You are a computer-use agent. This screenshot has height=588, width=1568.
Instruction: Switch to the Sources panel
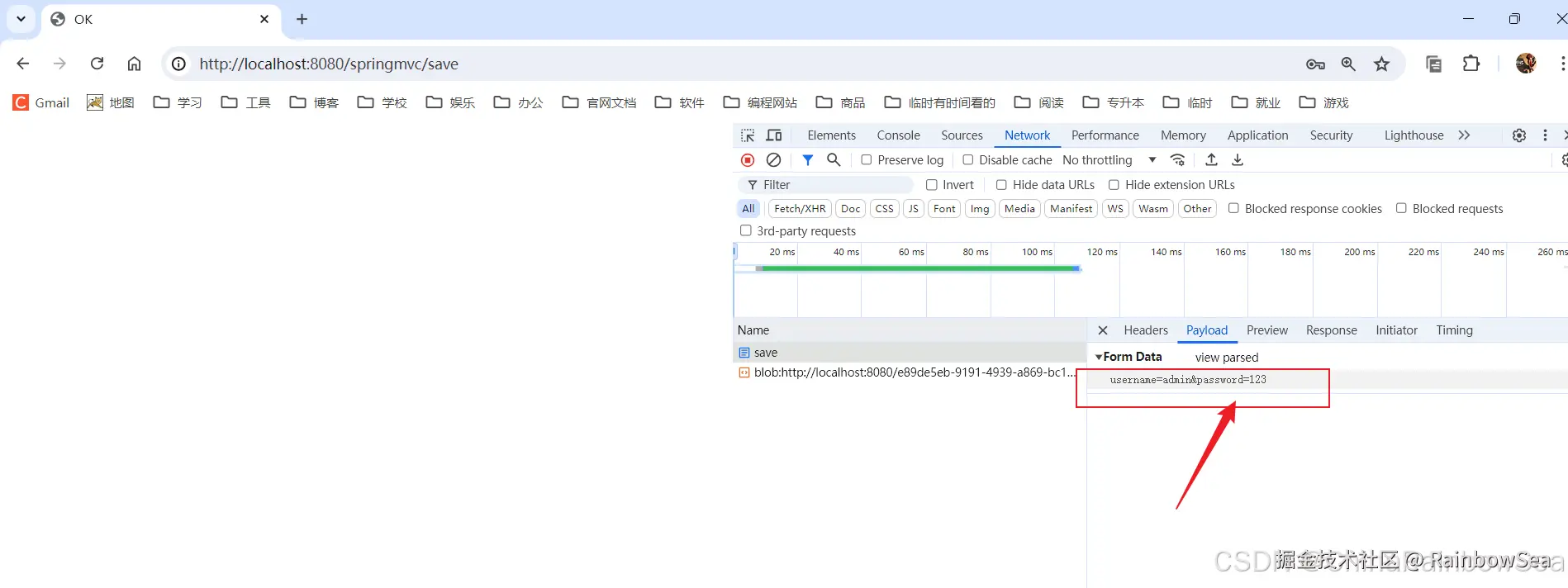pyautogui.click(x=962, y=135)
